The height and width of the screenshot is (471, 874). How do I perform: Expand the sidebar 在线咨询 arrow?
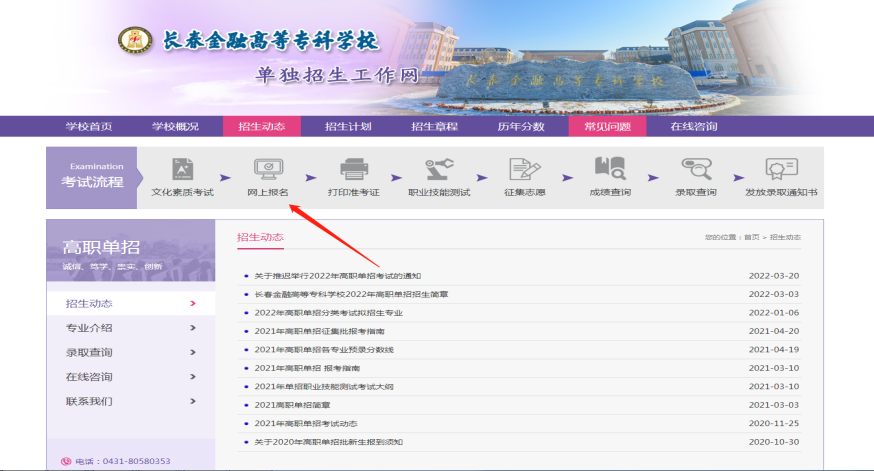[193, 377]
